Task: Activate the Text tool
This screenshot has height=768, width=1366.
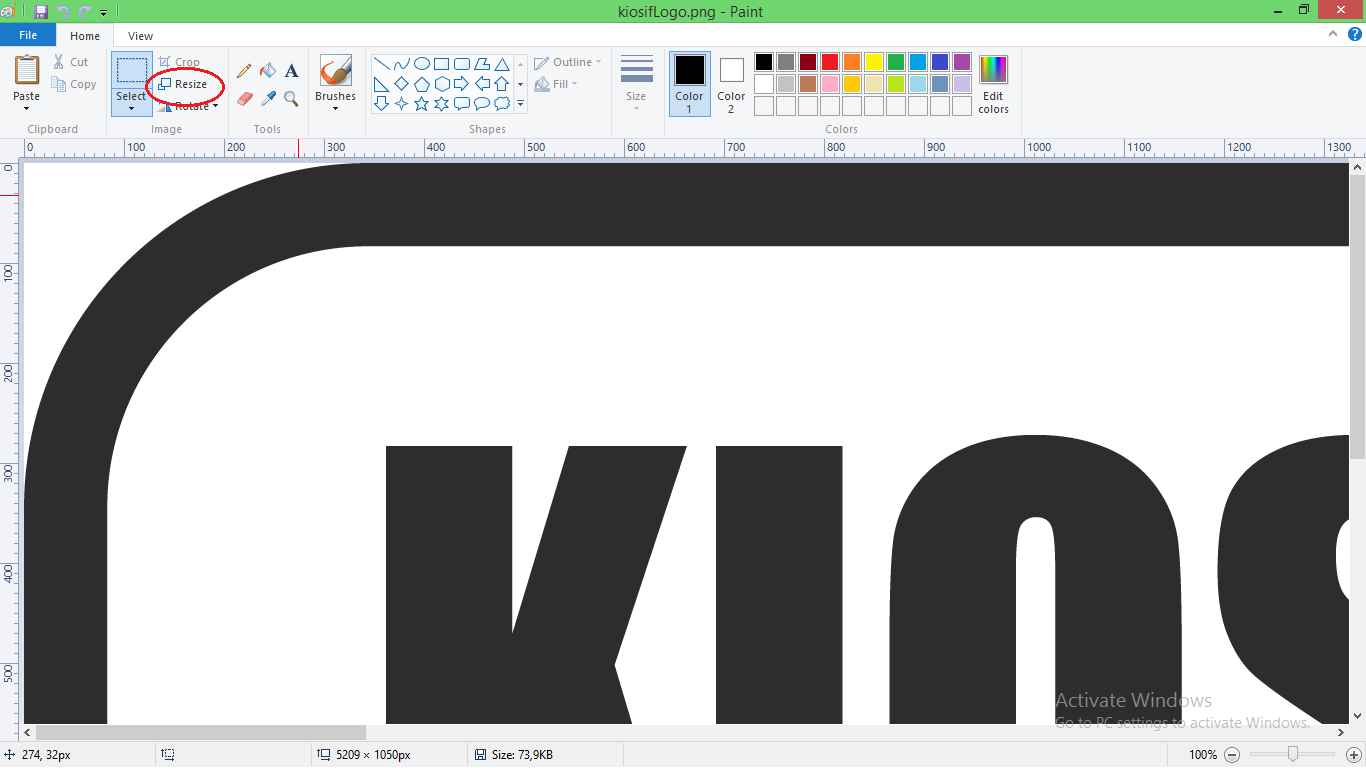Action: [292, 71]
